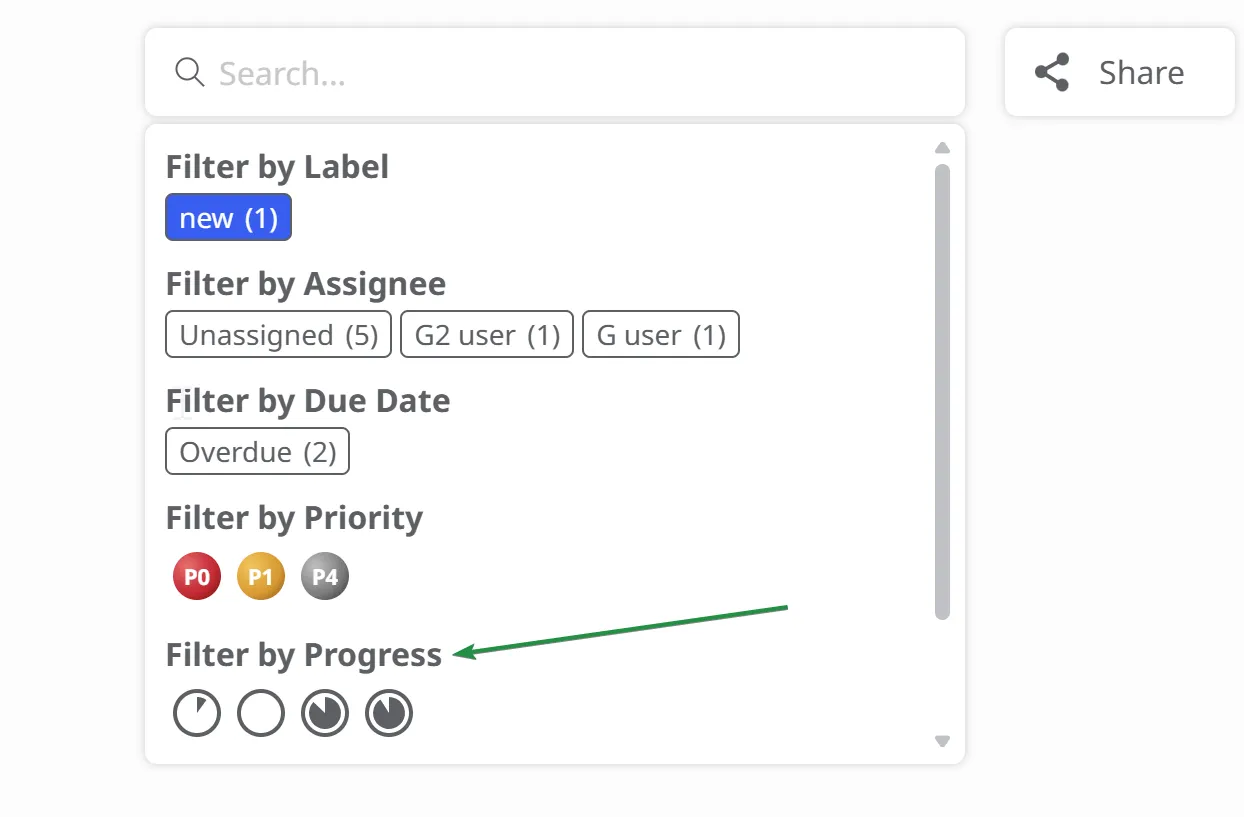1244x817 pixels.
Task: Filter by P0 red priority
Action: coord(197,577)
